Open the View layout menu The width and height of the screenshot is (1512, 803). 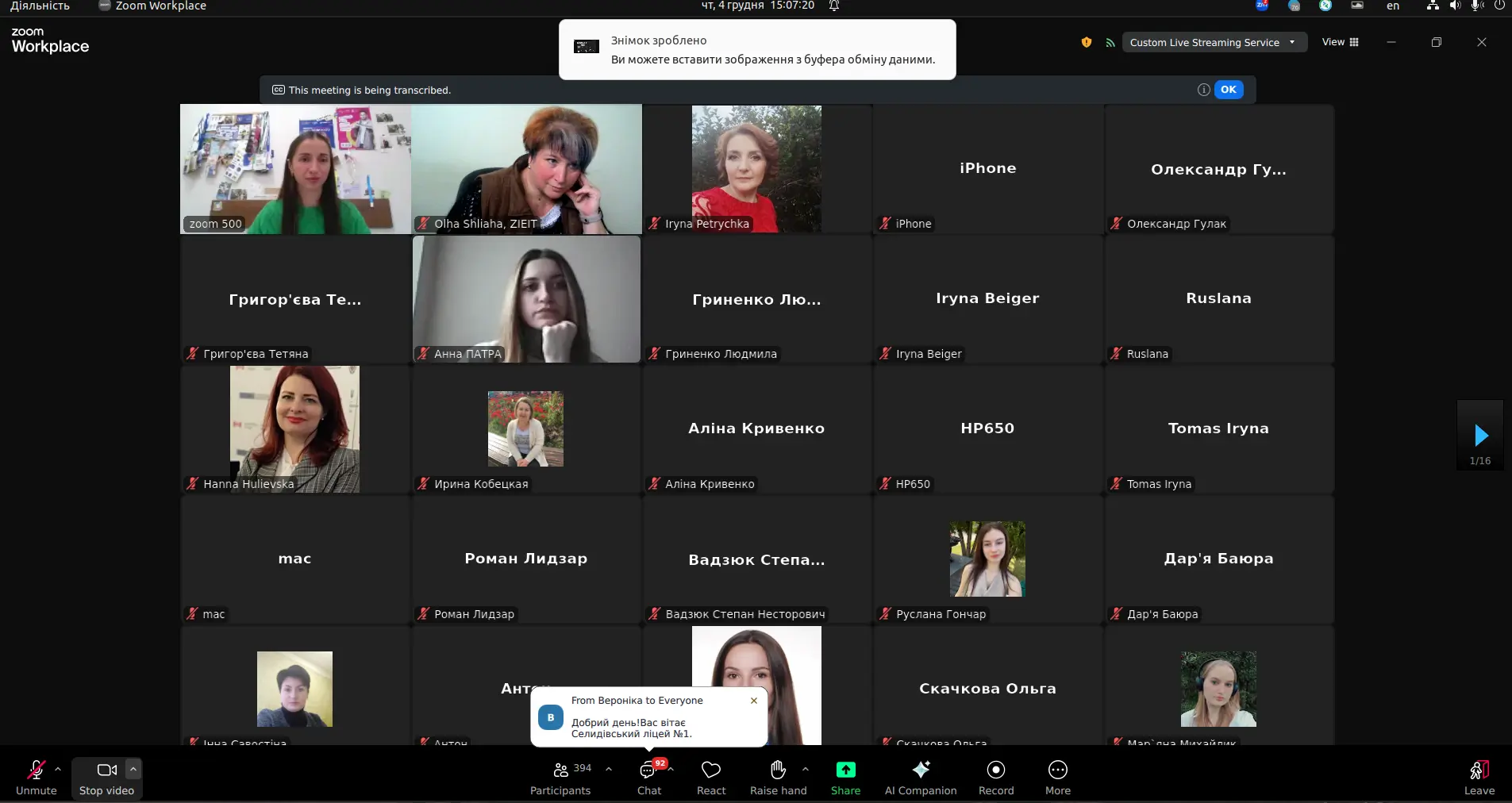[x=1341, y=42]
